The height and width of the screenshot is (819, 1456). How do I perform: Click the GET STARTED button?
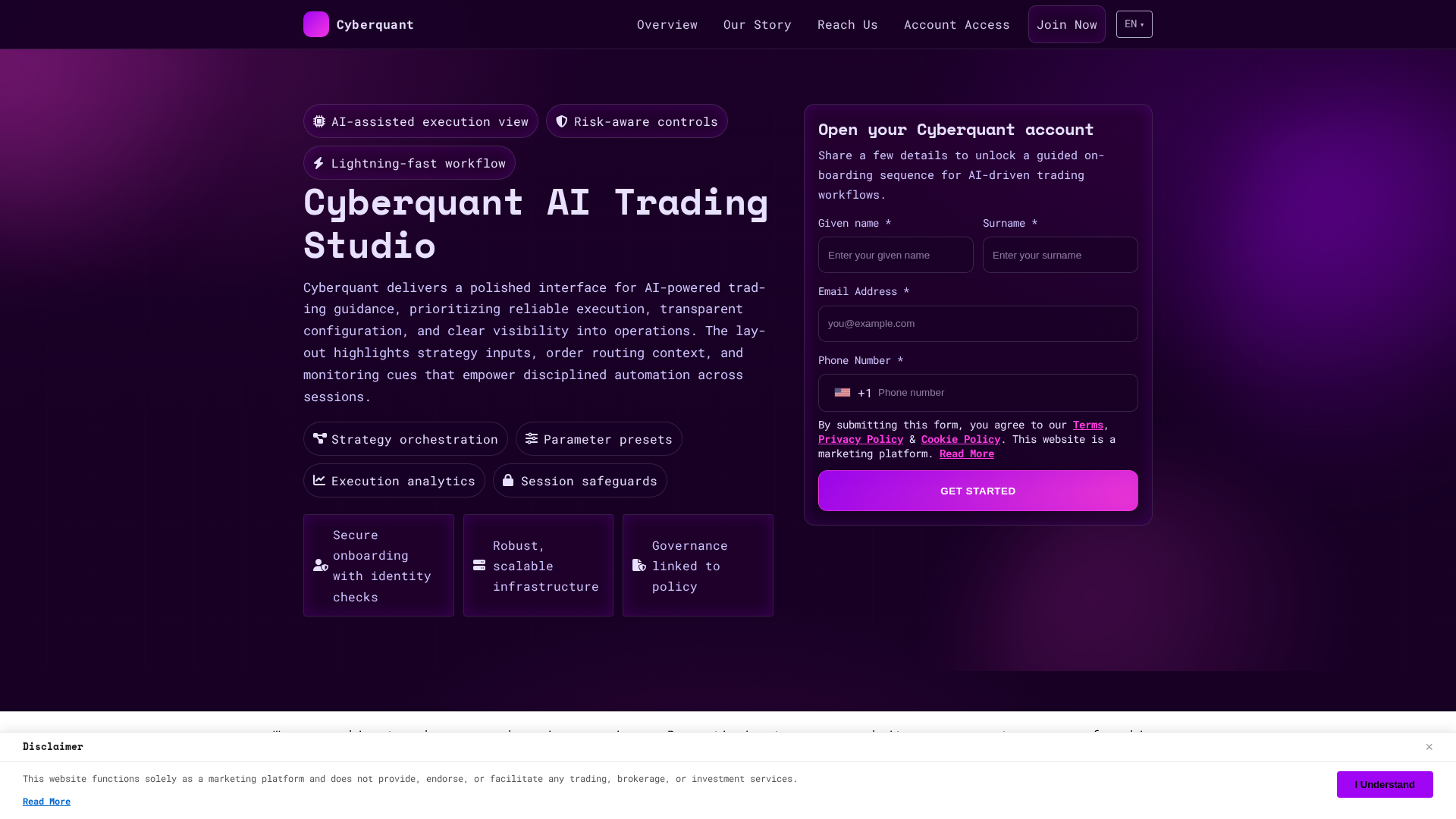click(978, 491)
